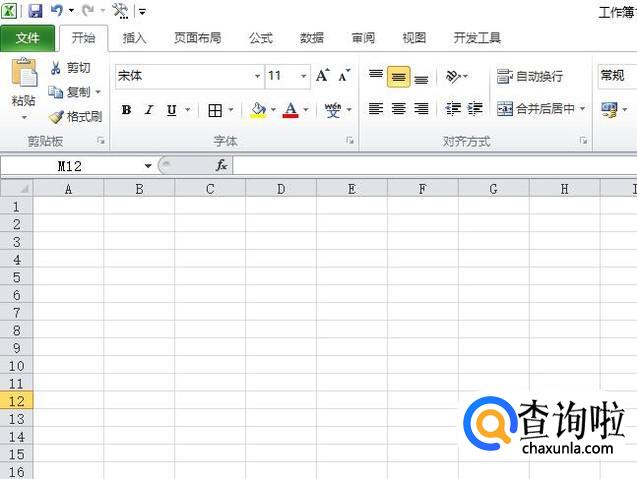Image resolution: width=637 pixels, height=479 pixels.
Task: Click the 自动换行 (Wrap Text) button
Action: (530, 76)
